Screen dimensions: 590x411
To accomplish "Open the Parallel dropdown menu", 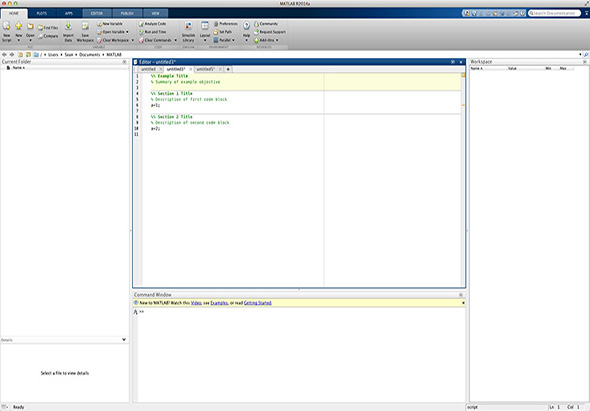I will pos(224,40).
